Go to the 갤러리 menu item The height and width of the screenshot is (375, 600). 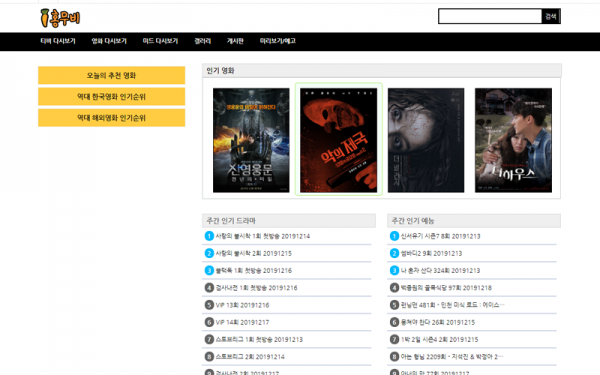(x=203, y=41)
